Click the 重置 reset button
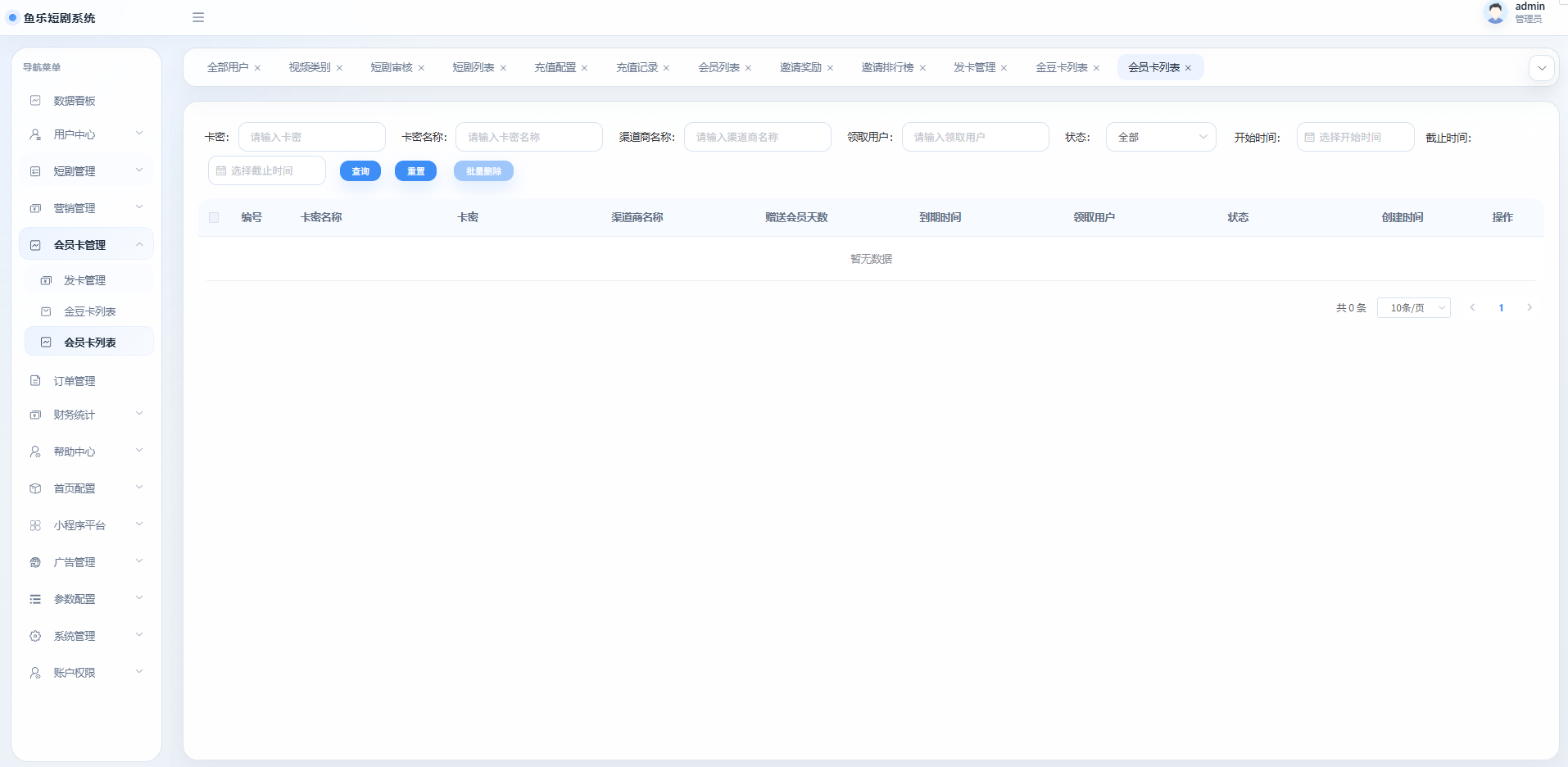1568x767 pixels. 416,171
